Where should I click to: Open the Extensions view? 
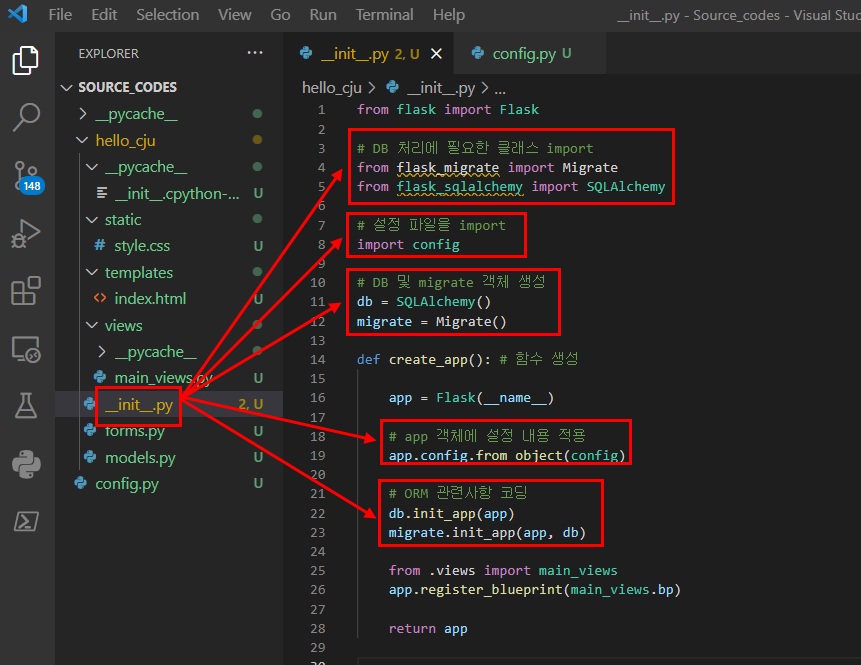click(x=26, y=290)
